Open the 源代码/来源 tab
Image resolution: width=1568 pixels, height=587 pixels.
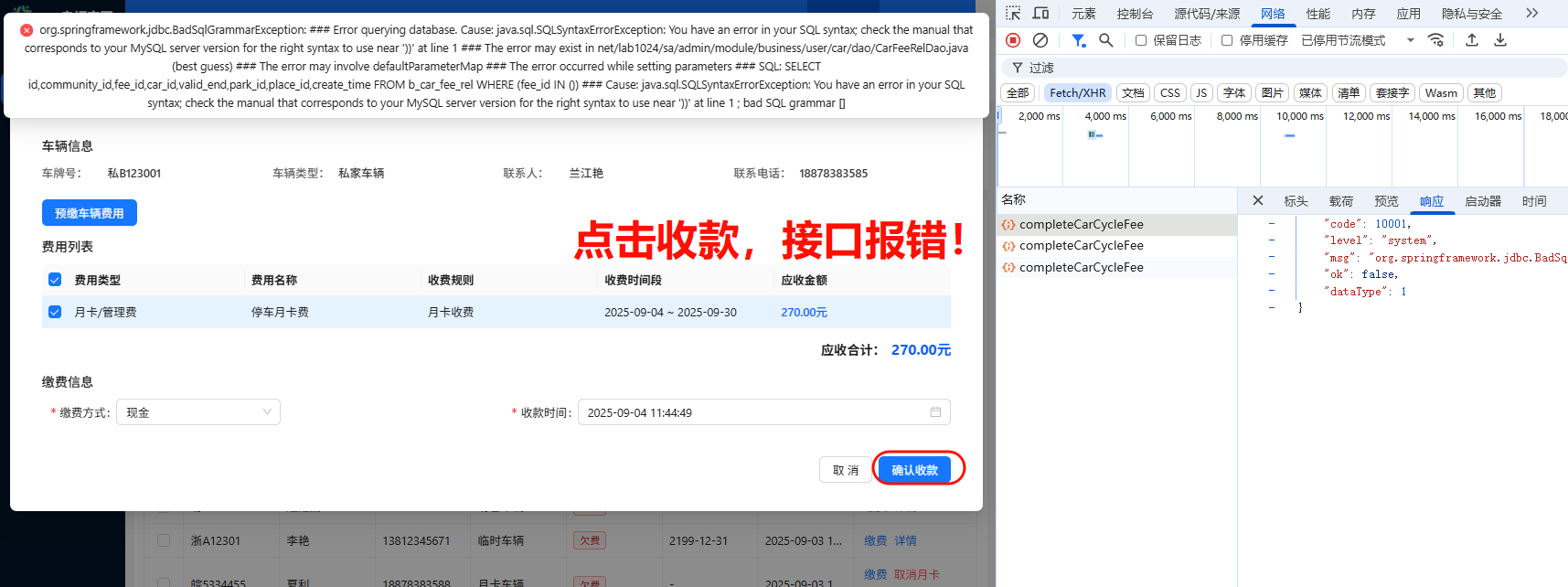[x=1207, y=14]
